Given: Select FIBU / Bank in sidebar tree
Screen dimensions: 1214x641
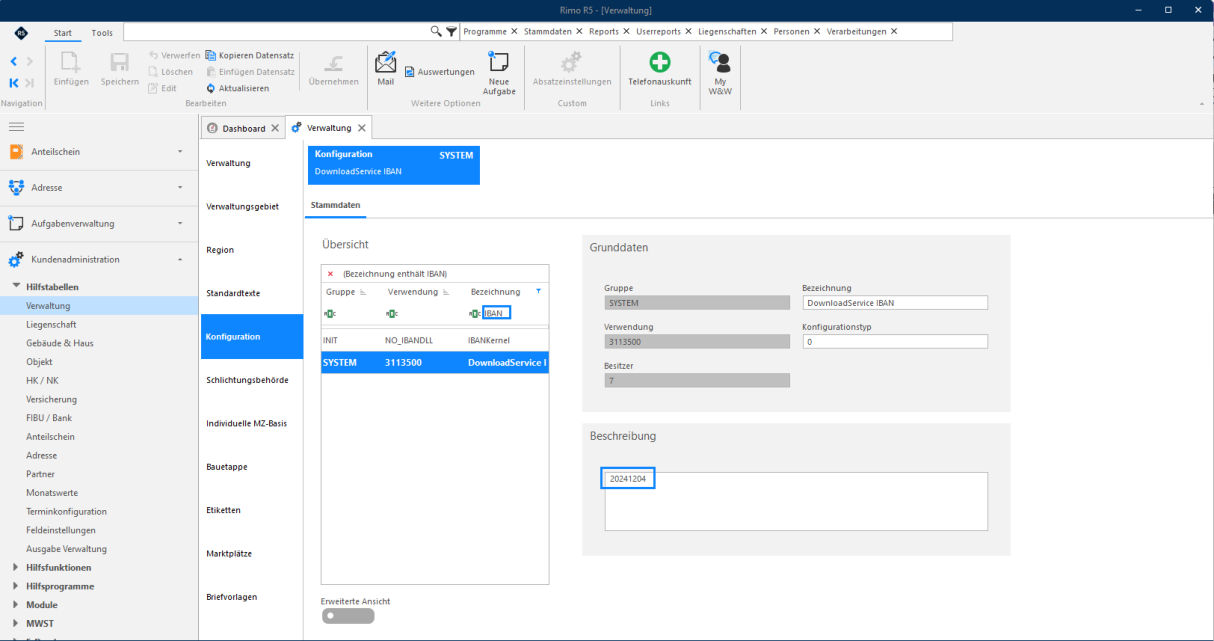Looking at the screenshot, I should coord(49,418).
